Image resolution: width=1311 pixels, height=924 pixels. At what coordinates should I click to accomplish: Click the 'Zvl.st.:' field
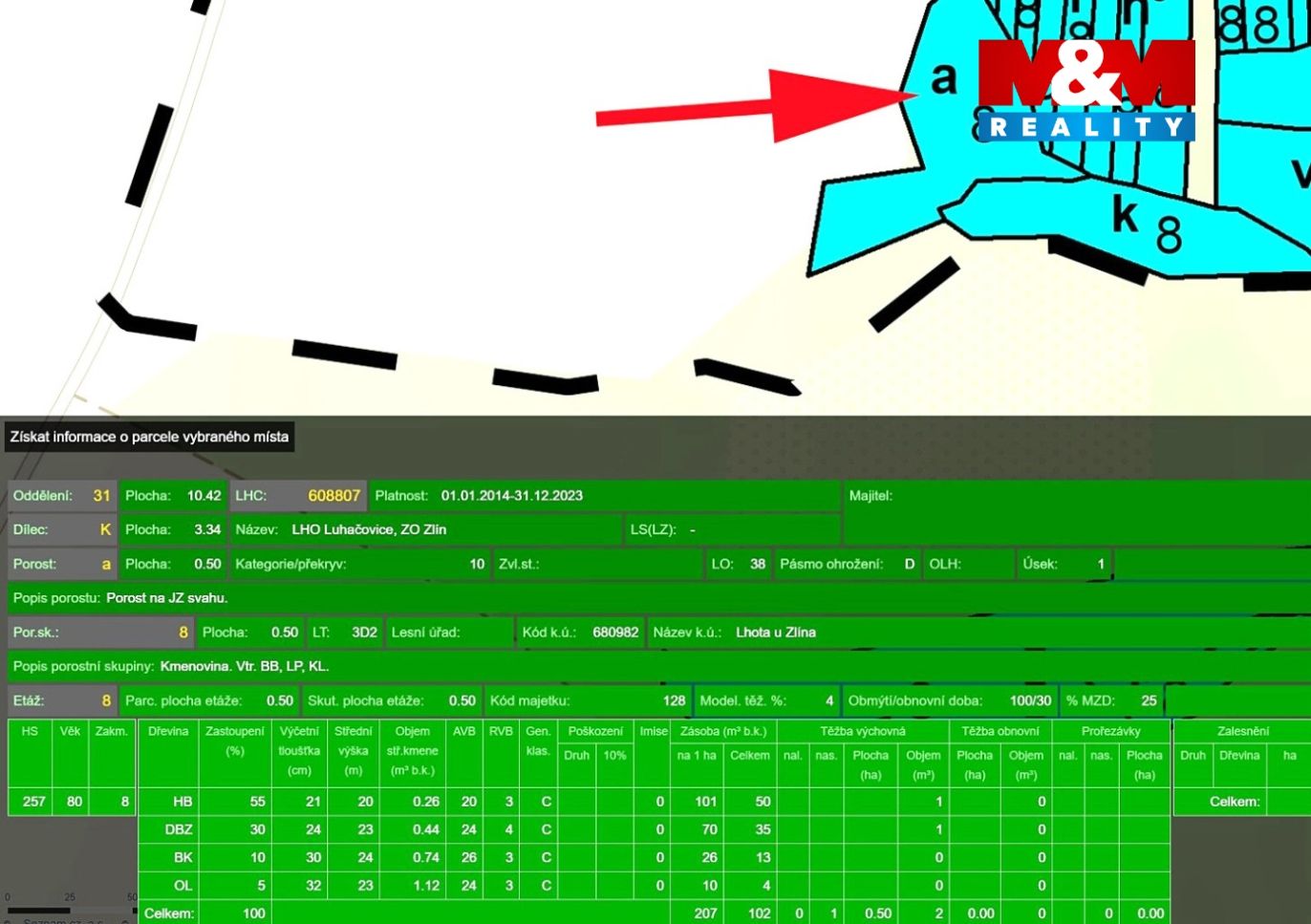[x=598, y=564]
